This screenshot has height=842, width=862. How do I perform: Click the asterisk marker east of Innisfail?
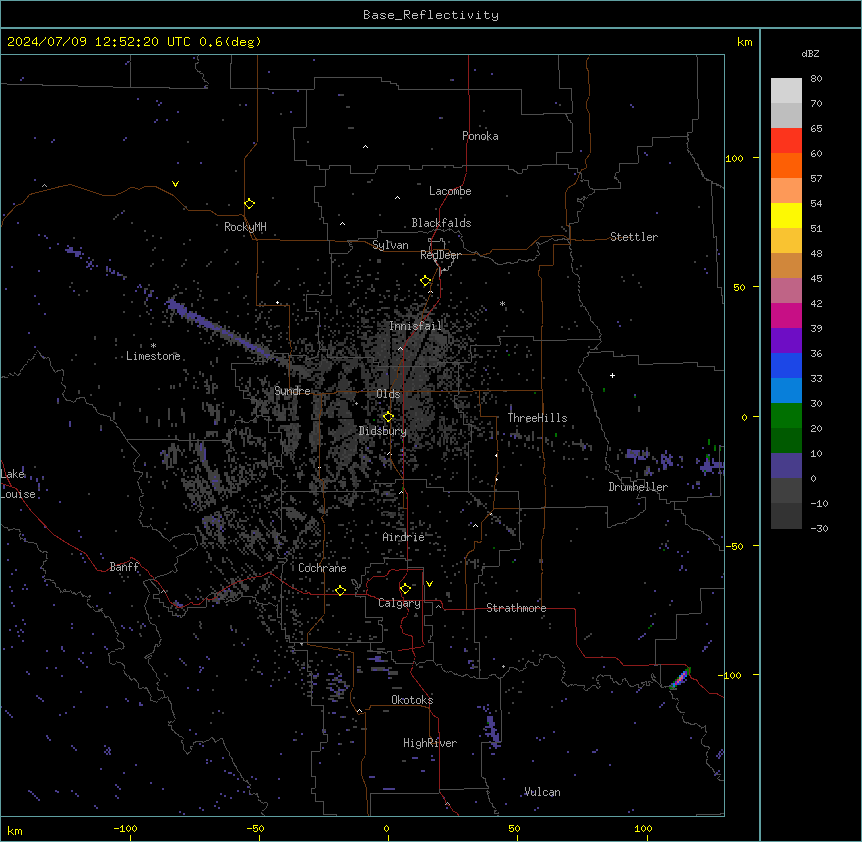click(502, 303)
